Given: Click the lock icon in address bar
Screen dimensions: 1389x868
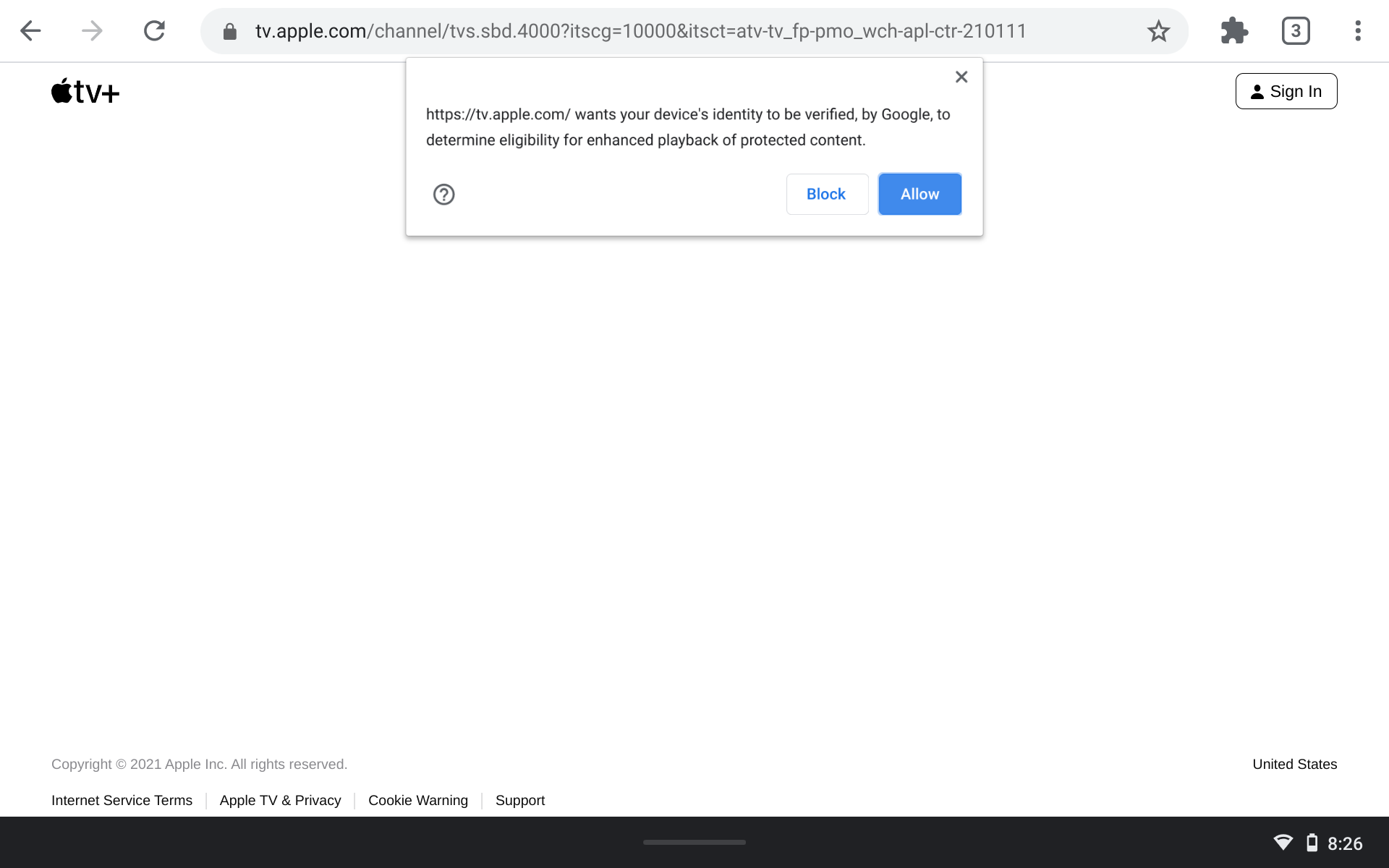Looking at the screenshot, I should tap(230, 31).
